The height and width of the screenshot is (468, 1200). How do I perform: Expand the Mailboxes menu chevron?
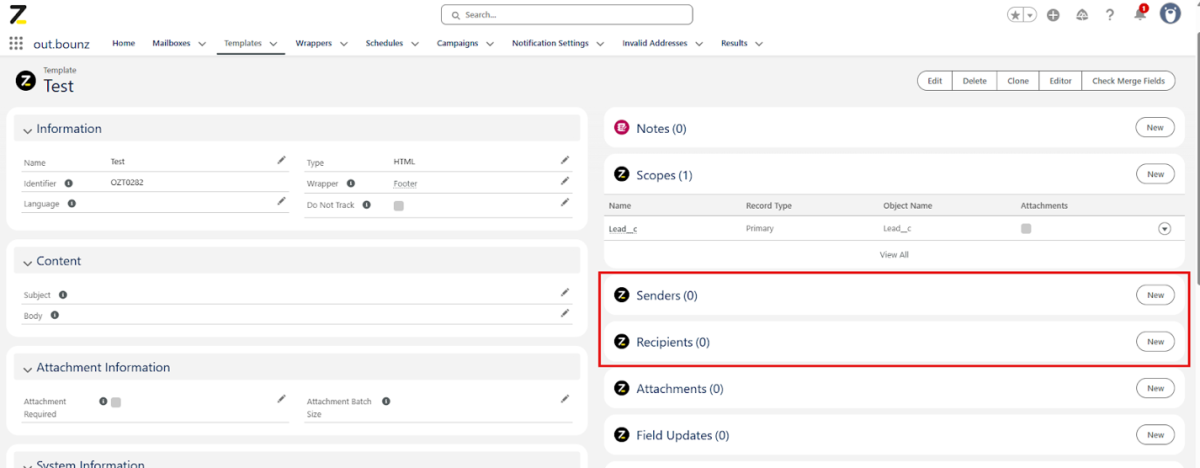[x=202, y=44]
